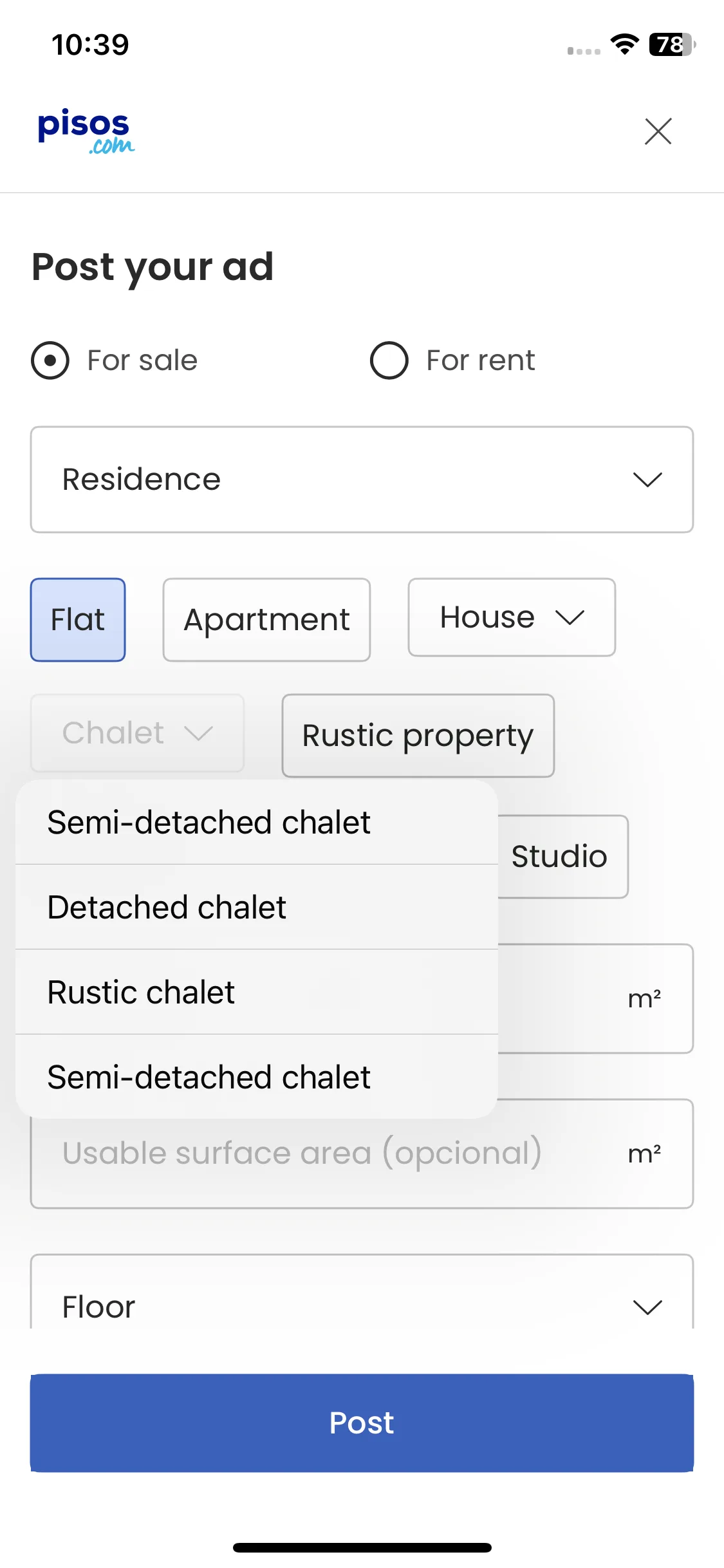
Task: Close the post ad screen with X
Action: click(x=658, y=131)
